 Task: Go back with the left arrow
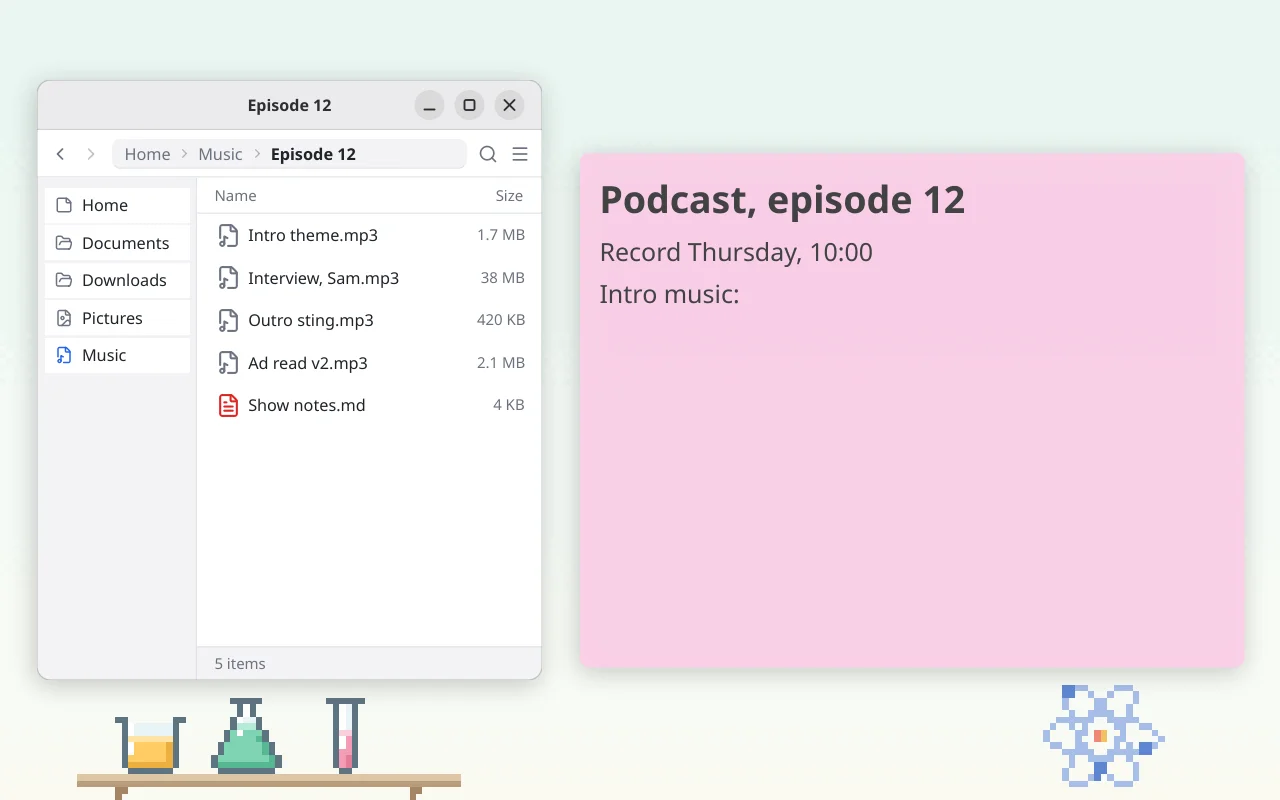[61, 154]
